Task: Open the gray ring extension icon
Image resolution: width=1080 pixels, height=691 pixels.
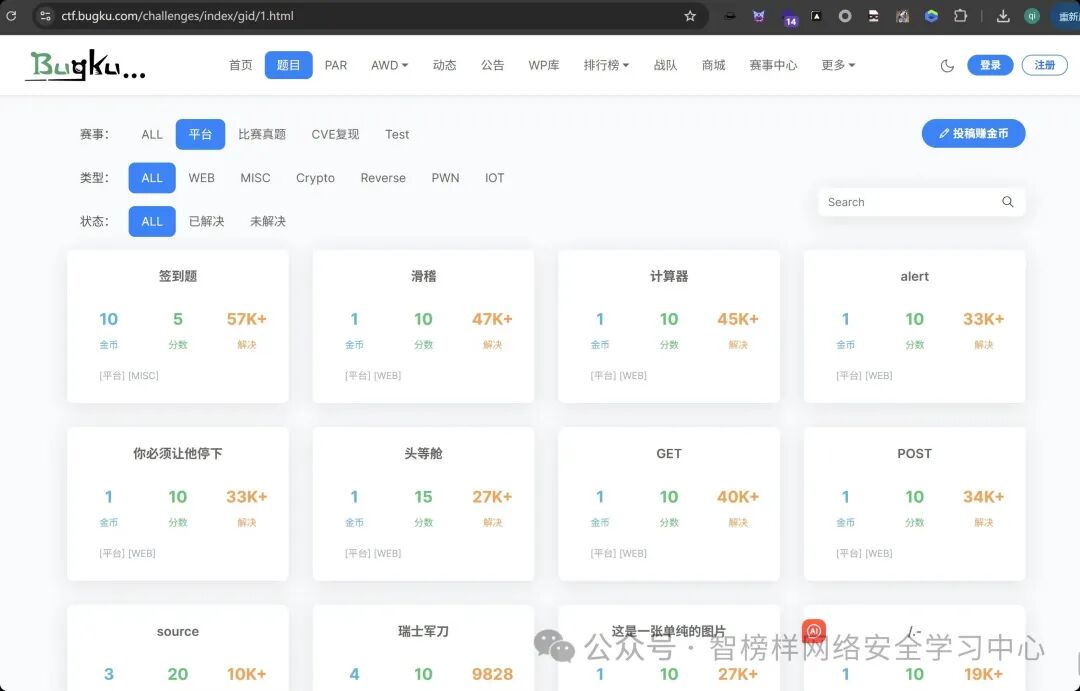Action: (x=844, y=17)
